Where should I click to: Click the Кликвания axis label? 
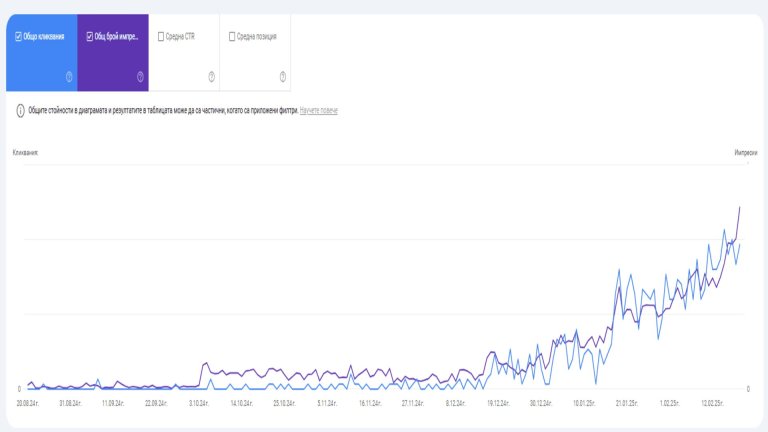[x=24, y=152]
